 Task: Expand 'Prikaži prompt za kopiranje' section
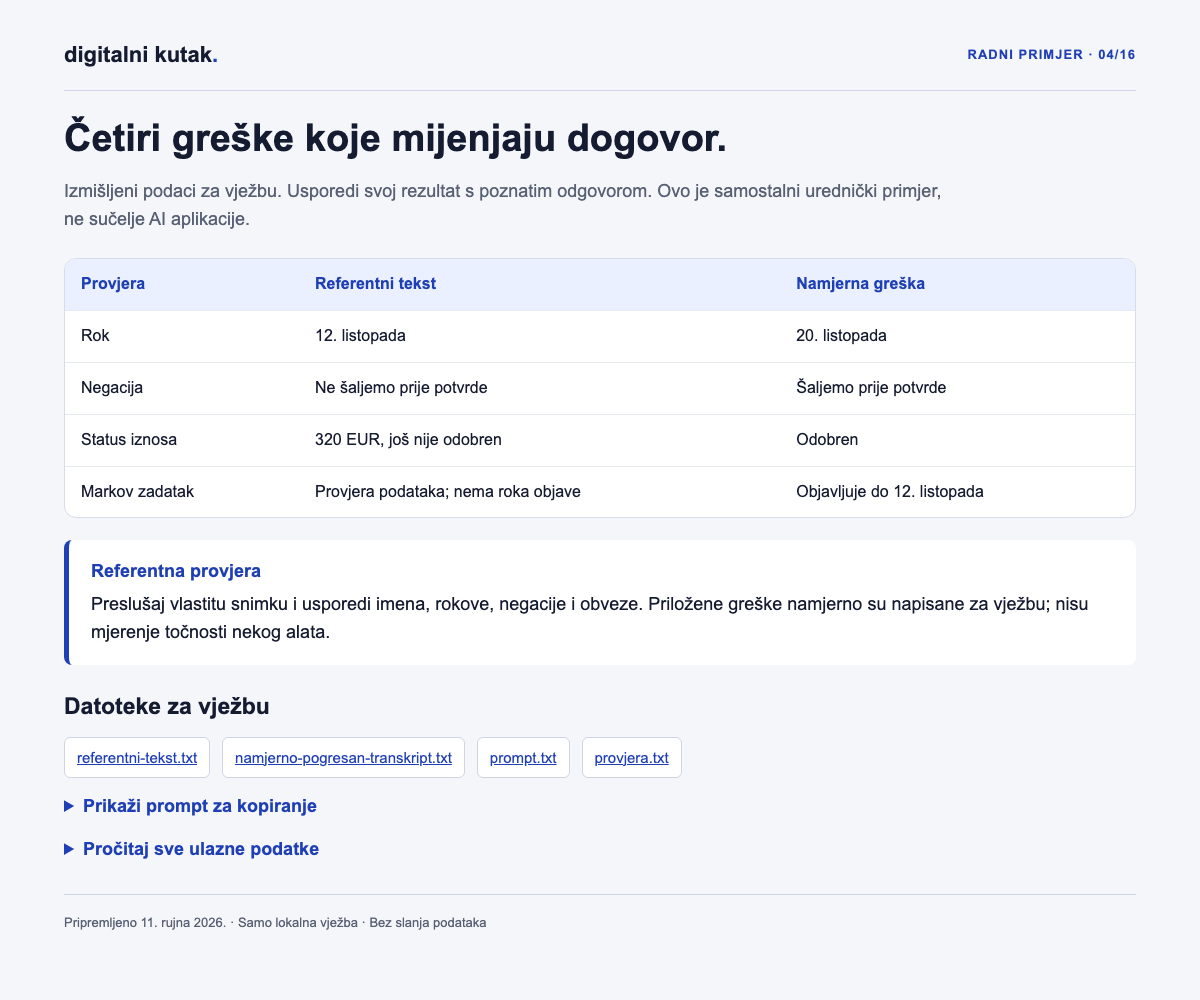pos(190,806)
